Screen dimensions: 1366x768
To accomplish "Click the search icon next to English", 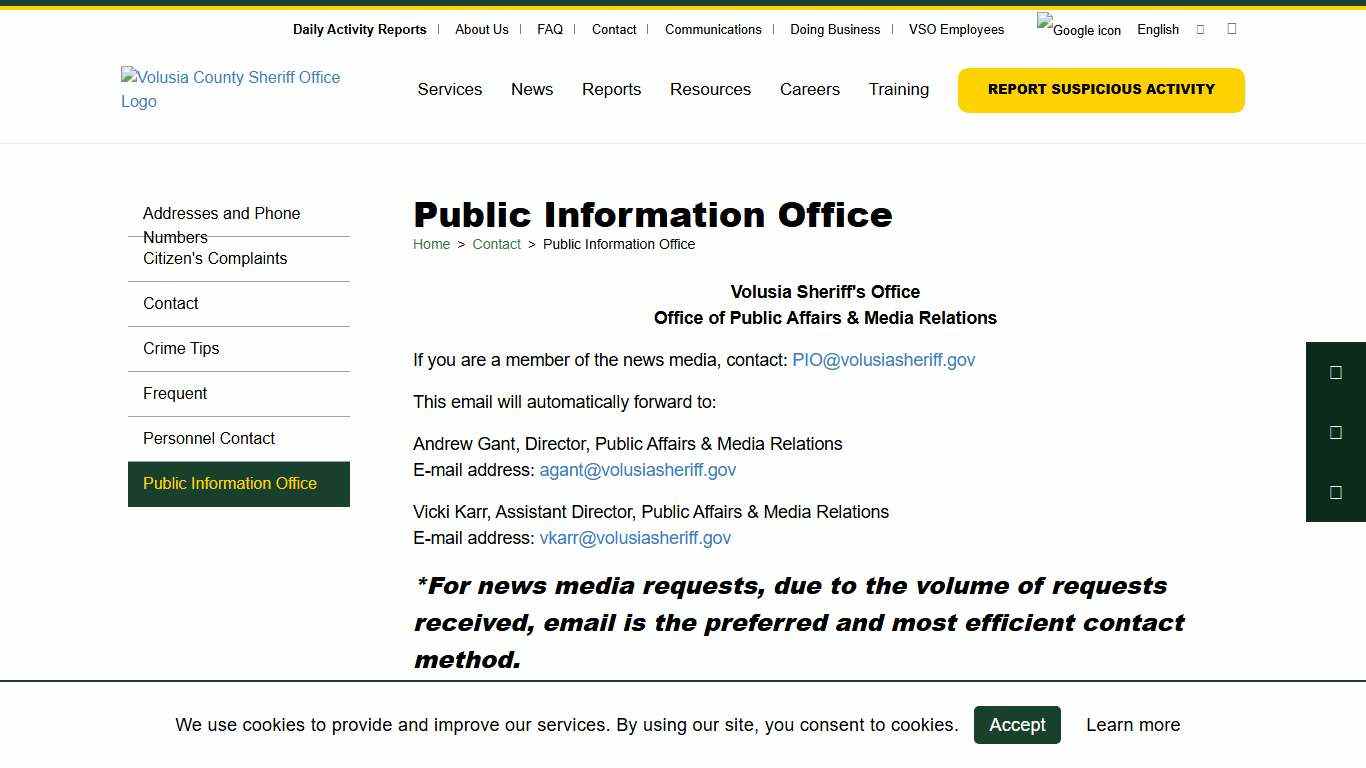I will [1199, 29].
